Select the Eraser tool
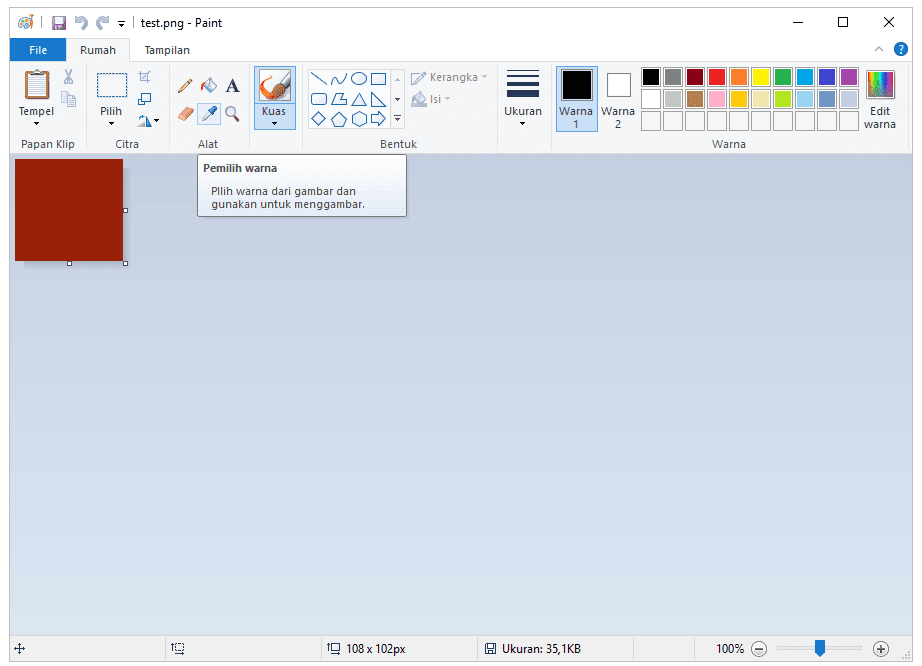This screenshot has height=666, width=922. [185, 113]
